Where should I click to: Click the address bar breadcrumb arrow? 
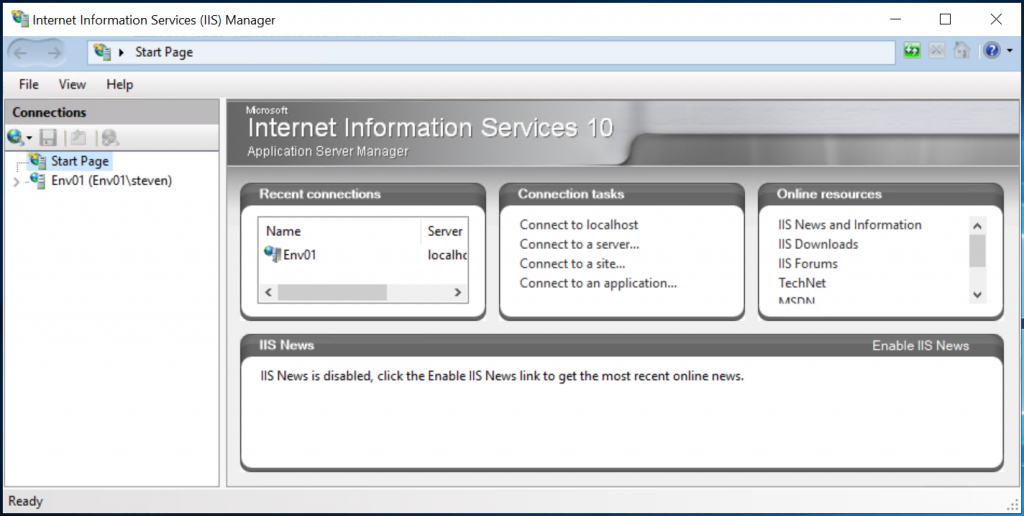point(121,52)
